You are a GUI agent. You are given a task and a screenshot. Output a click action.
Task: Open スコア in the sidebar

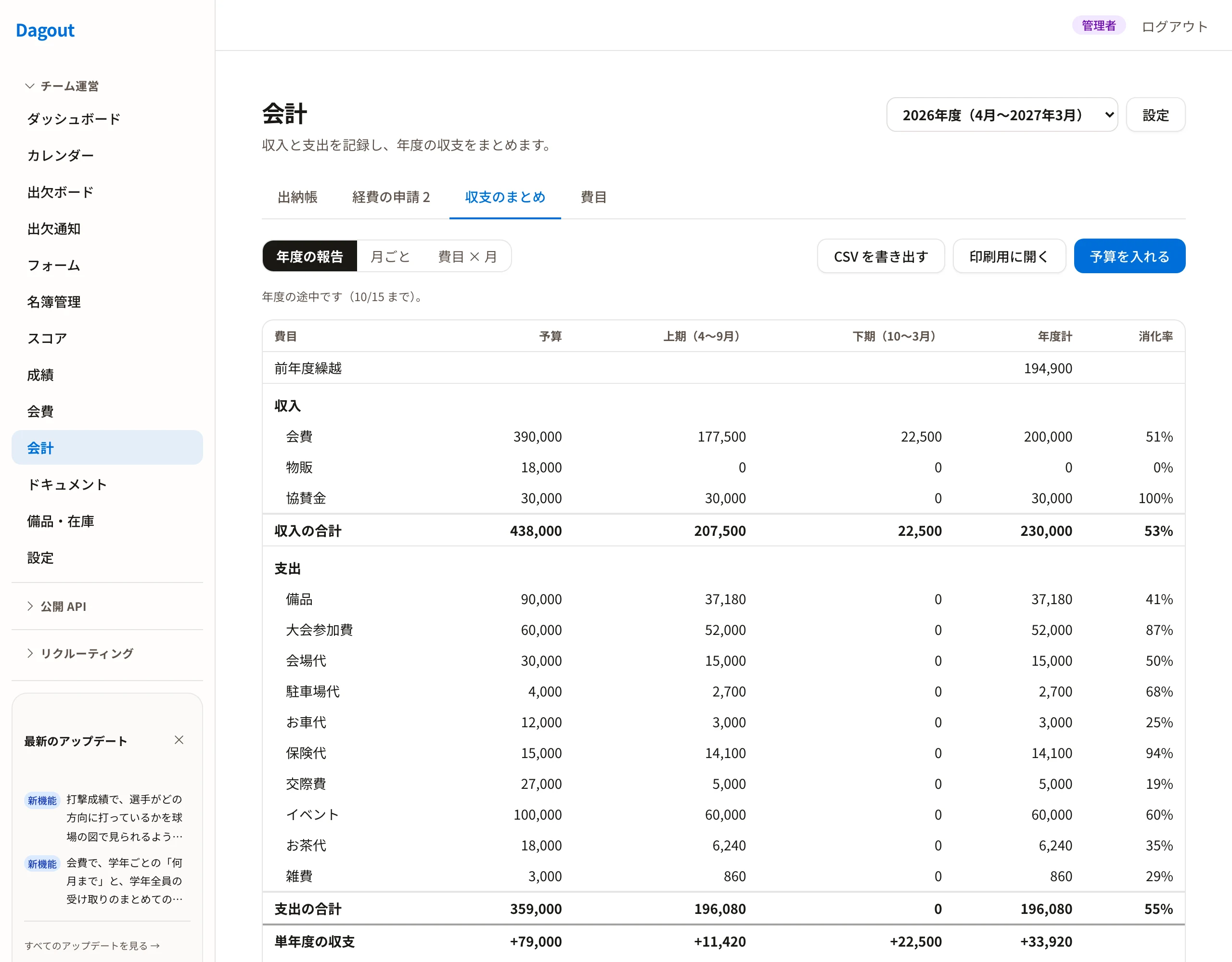pos(107,338)
